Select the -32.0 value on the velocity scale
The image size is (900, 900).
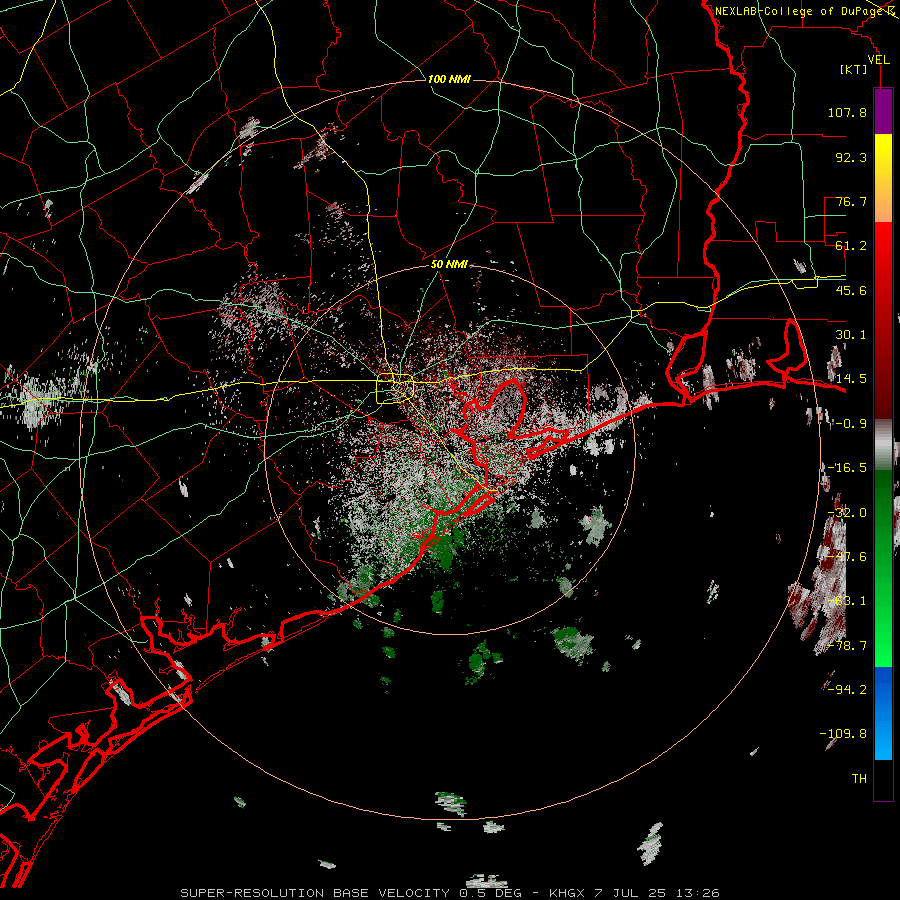click(x=847, y=513)
